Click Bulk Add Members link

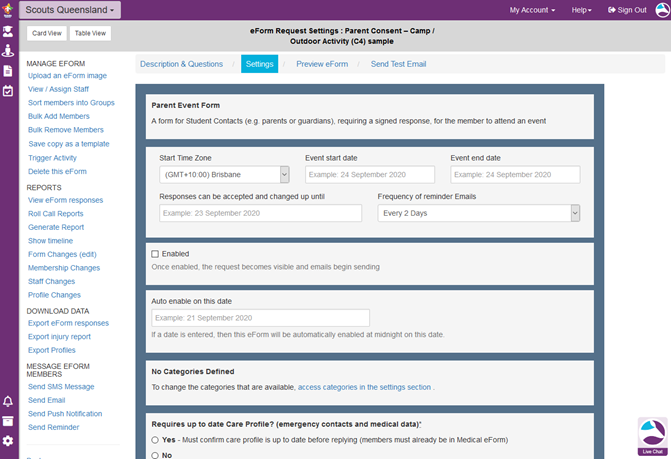59,116
